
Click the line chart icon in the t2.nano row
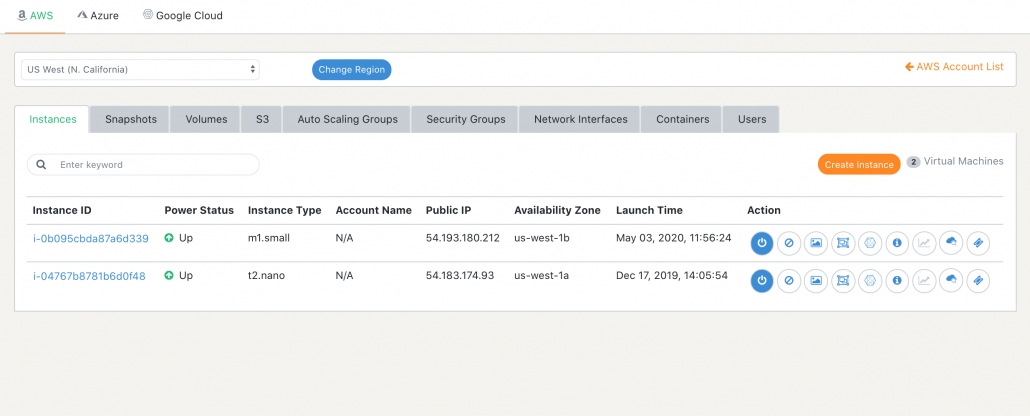tap(924, 281)
